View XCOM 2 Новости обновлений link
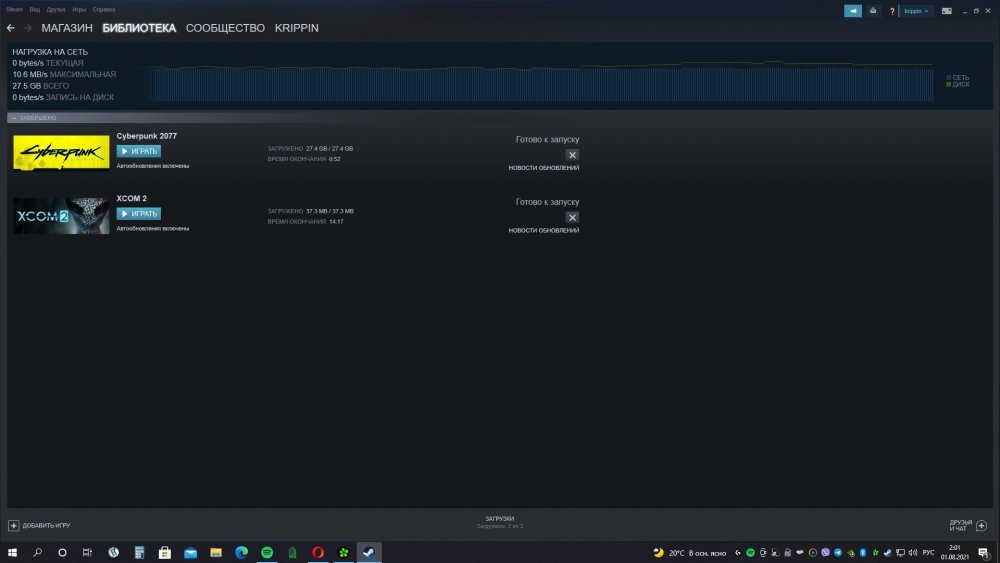 543,230
